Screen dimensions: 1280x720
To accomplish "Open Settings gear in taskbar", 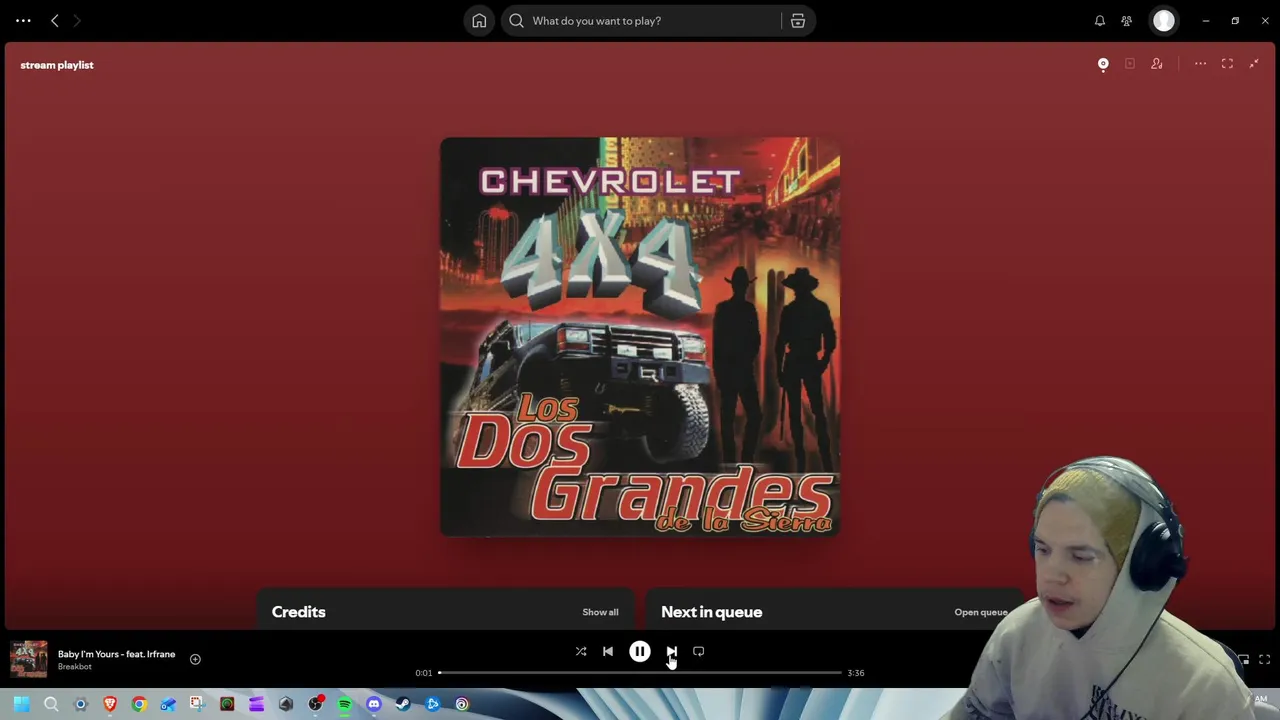I will pyautogui.click(x=81, y=704).
